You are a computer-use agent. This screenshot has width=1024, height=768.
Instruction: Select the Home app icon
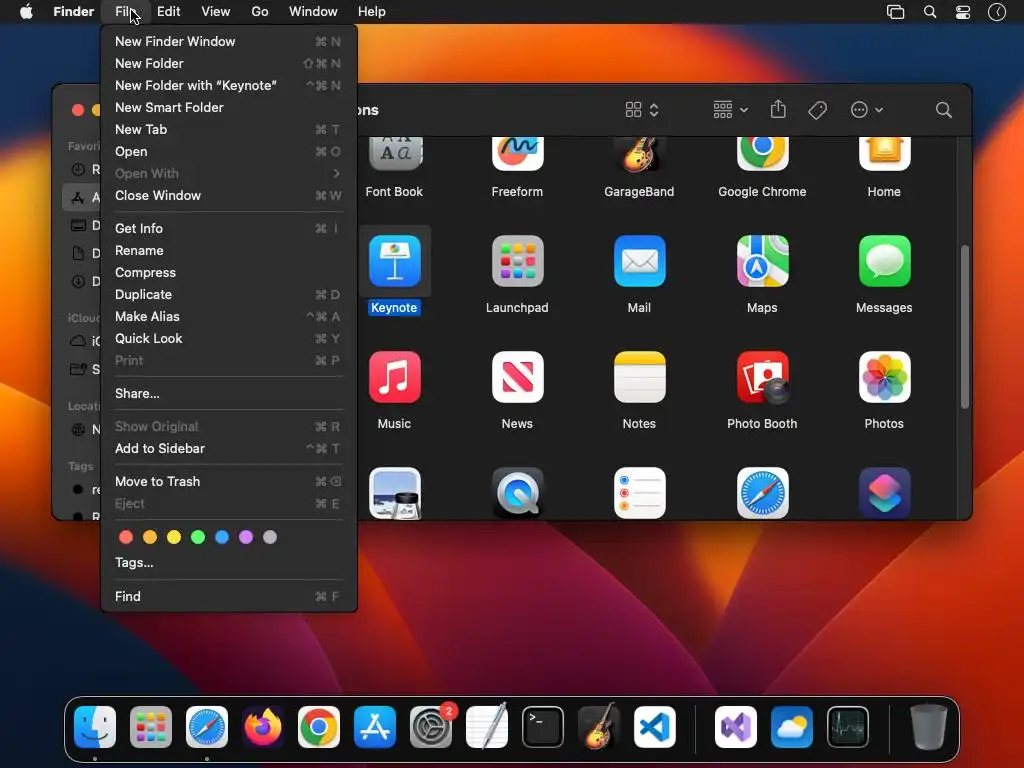(x=884, y=153)
